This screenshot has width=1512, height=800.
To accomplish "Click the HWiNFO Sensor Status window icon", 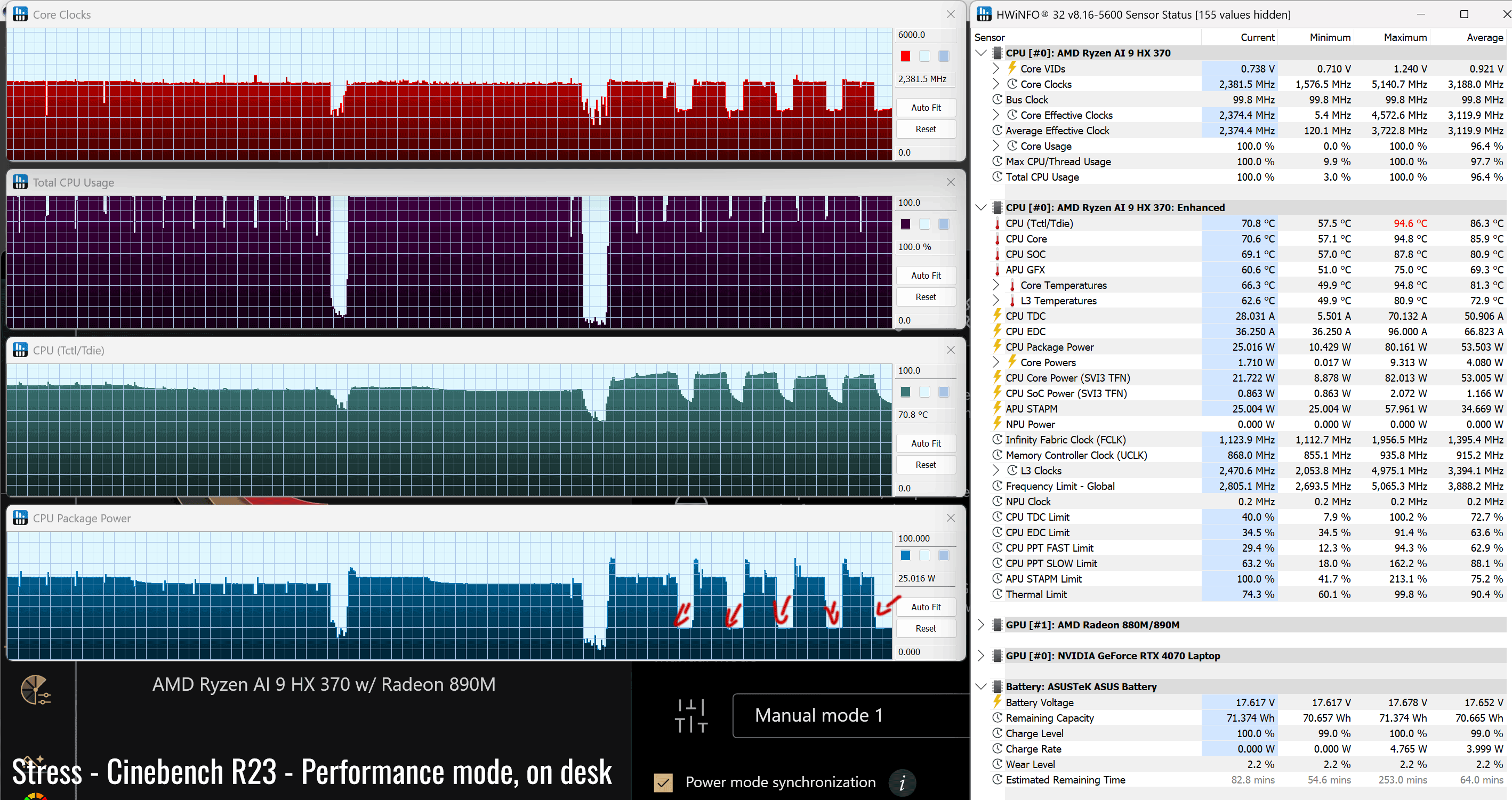I will 984,14.
